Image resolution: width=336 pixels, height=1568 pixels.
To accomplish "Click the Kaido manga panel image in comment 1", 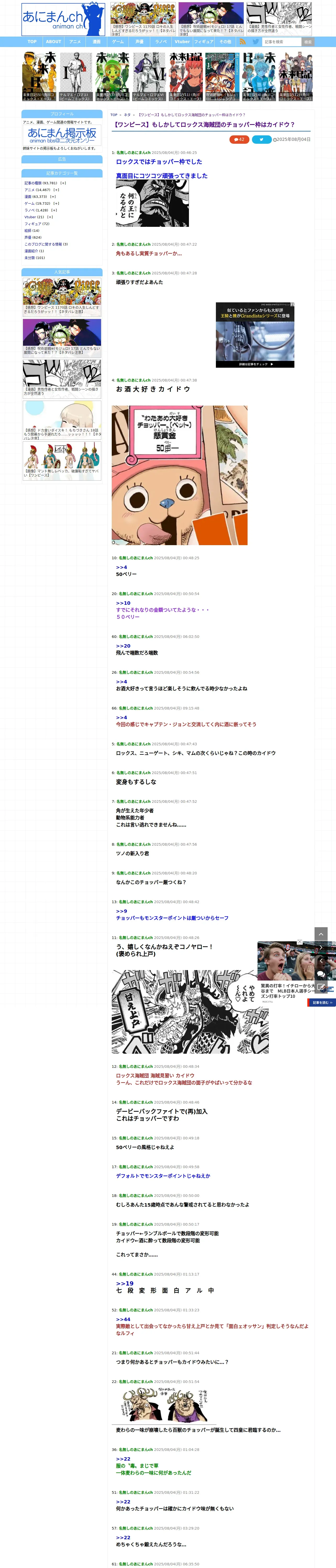I will click(153, 203).
